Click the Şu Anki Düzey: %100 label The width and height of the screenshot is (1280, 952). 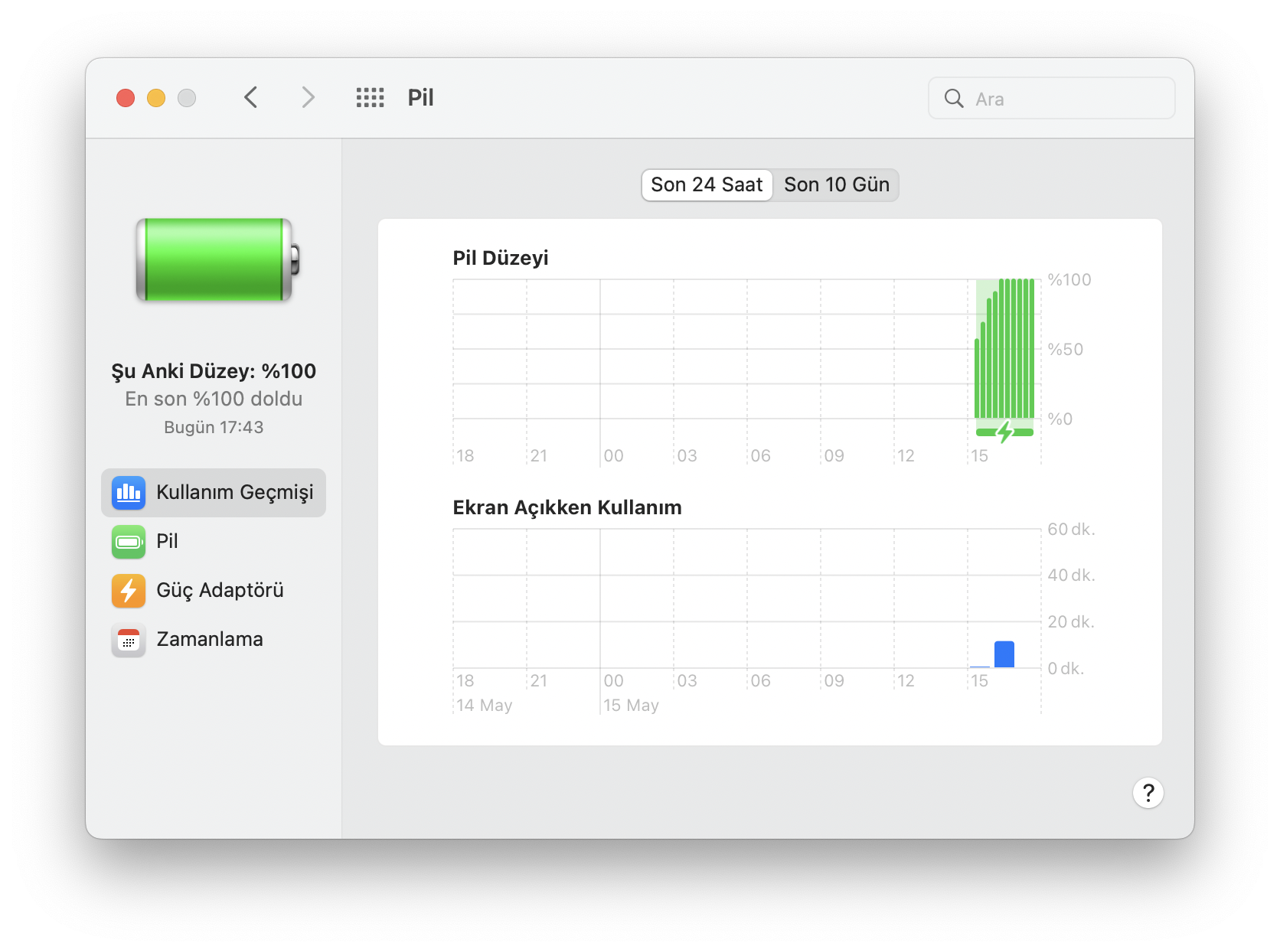click(213, 370)
